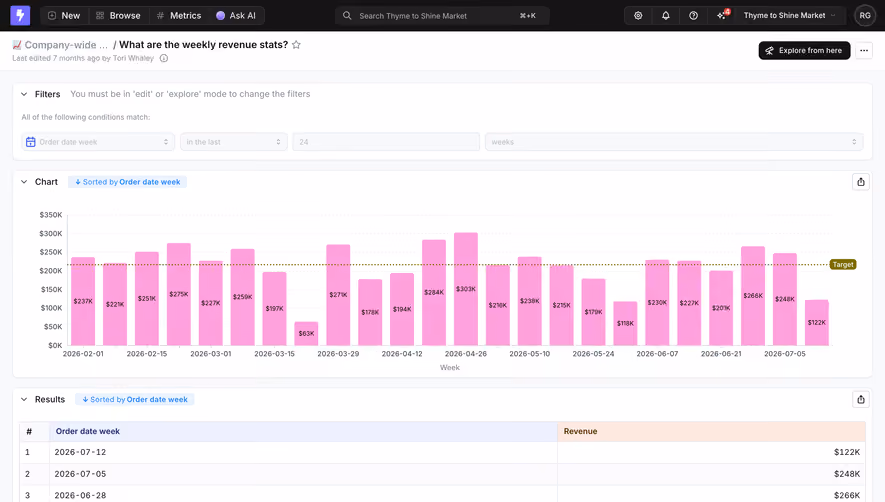Viewport: 885px width, 502px height.
Task: Collapse the Results section
Action: pos(24,399)
